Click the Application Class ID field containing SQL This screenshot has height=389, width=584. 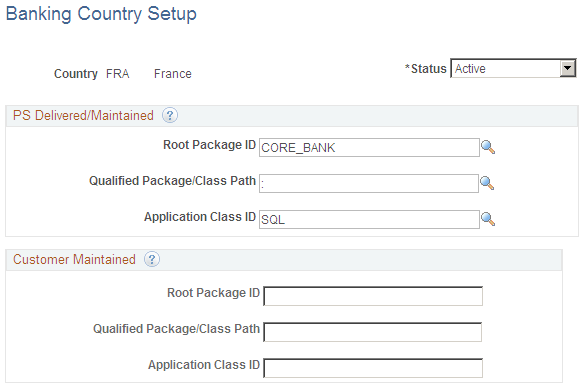pyautogui.click(x=369, y=219)
